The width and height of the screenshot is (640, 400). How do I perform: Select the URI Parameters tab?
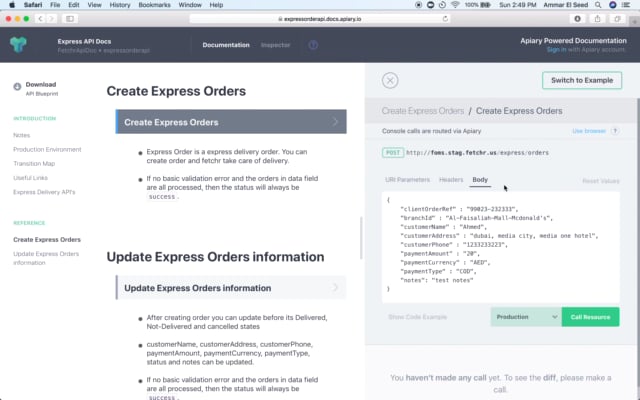coord(407,180)
